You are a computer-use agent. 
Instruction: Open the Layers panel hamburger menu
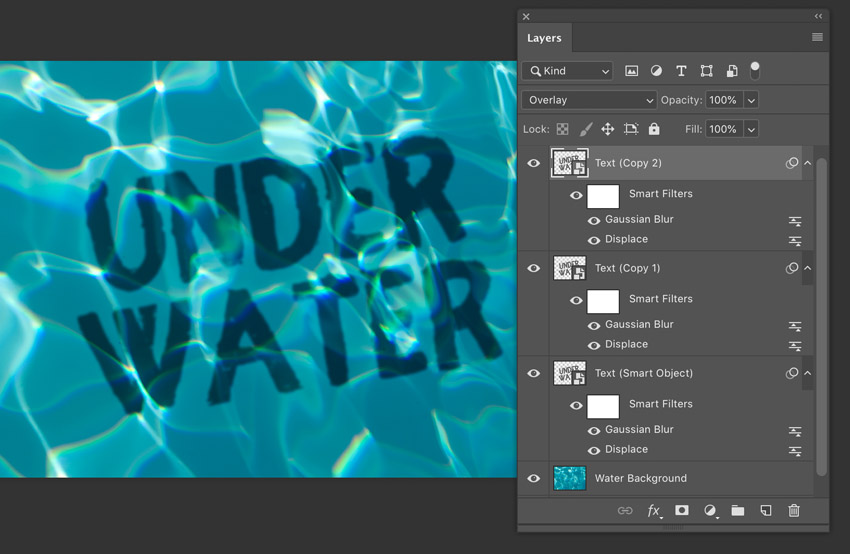click(x=817, y=37)
